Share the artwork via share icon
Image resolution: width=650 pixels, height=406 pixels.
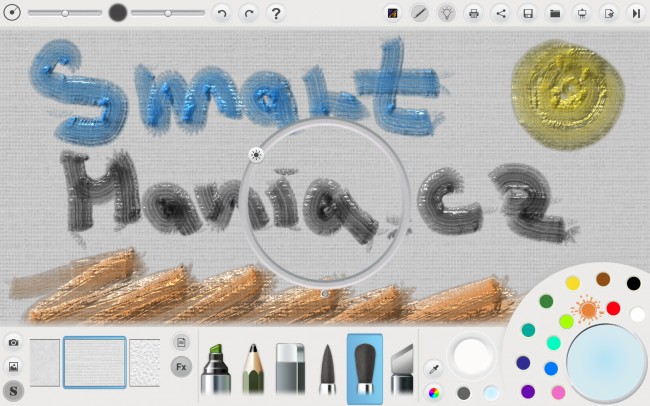pyautogui.click(x=501, y=14)
